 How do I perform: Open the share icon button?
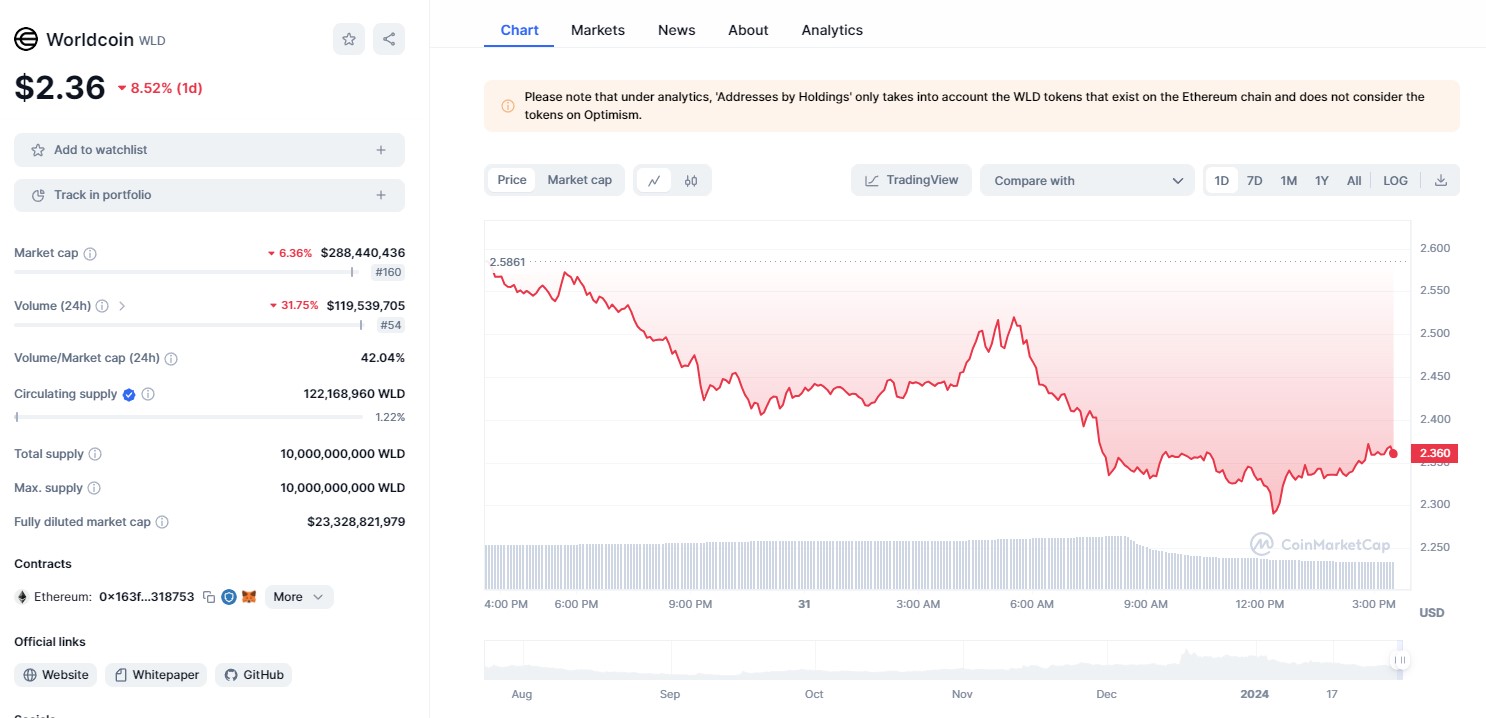[x=389, y=39]
